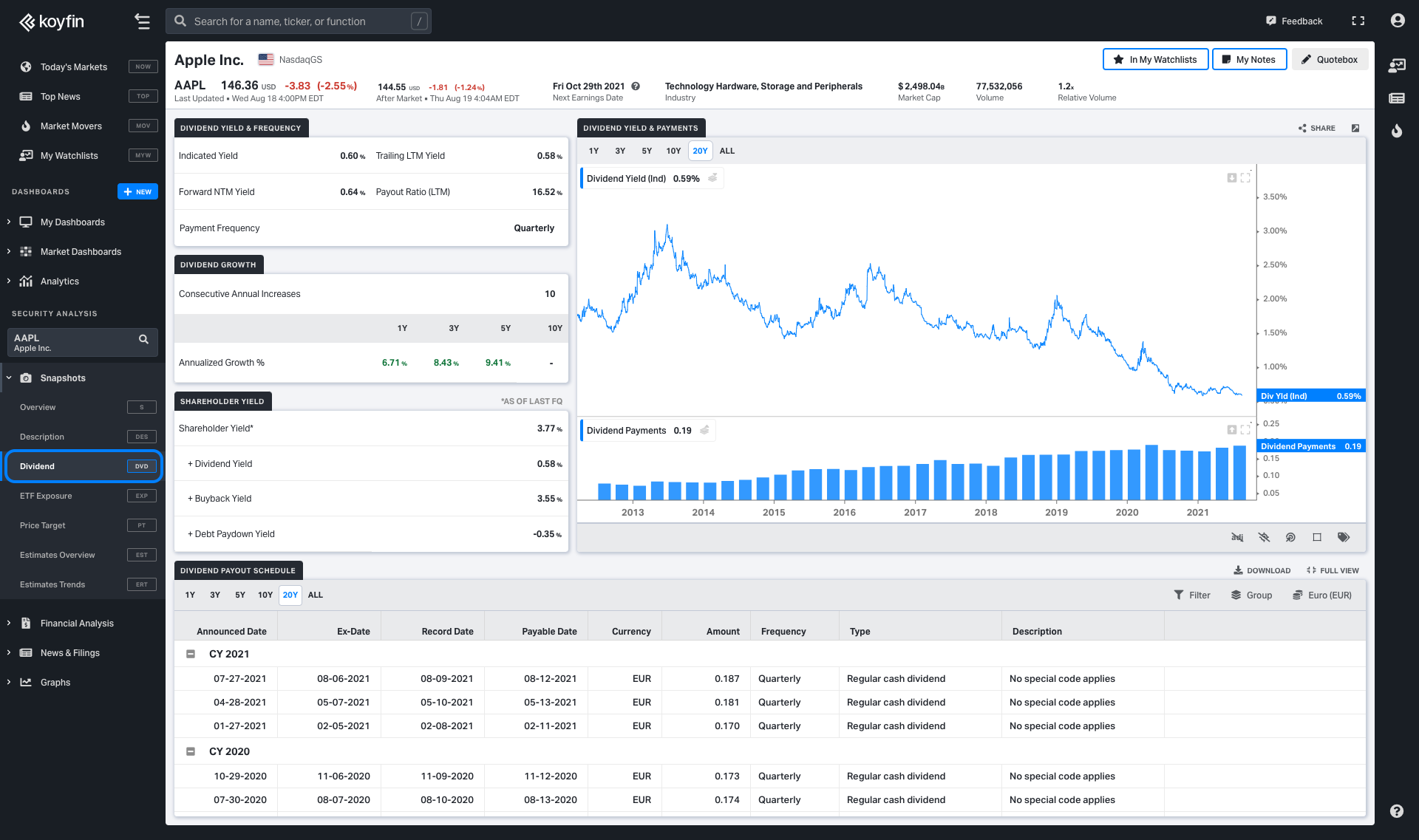Select 10Y range on dividend chart
The height and width of the screenshot is (840, 1419).
673,151
